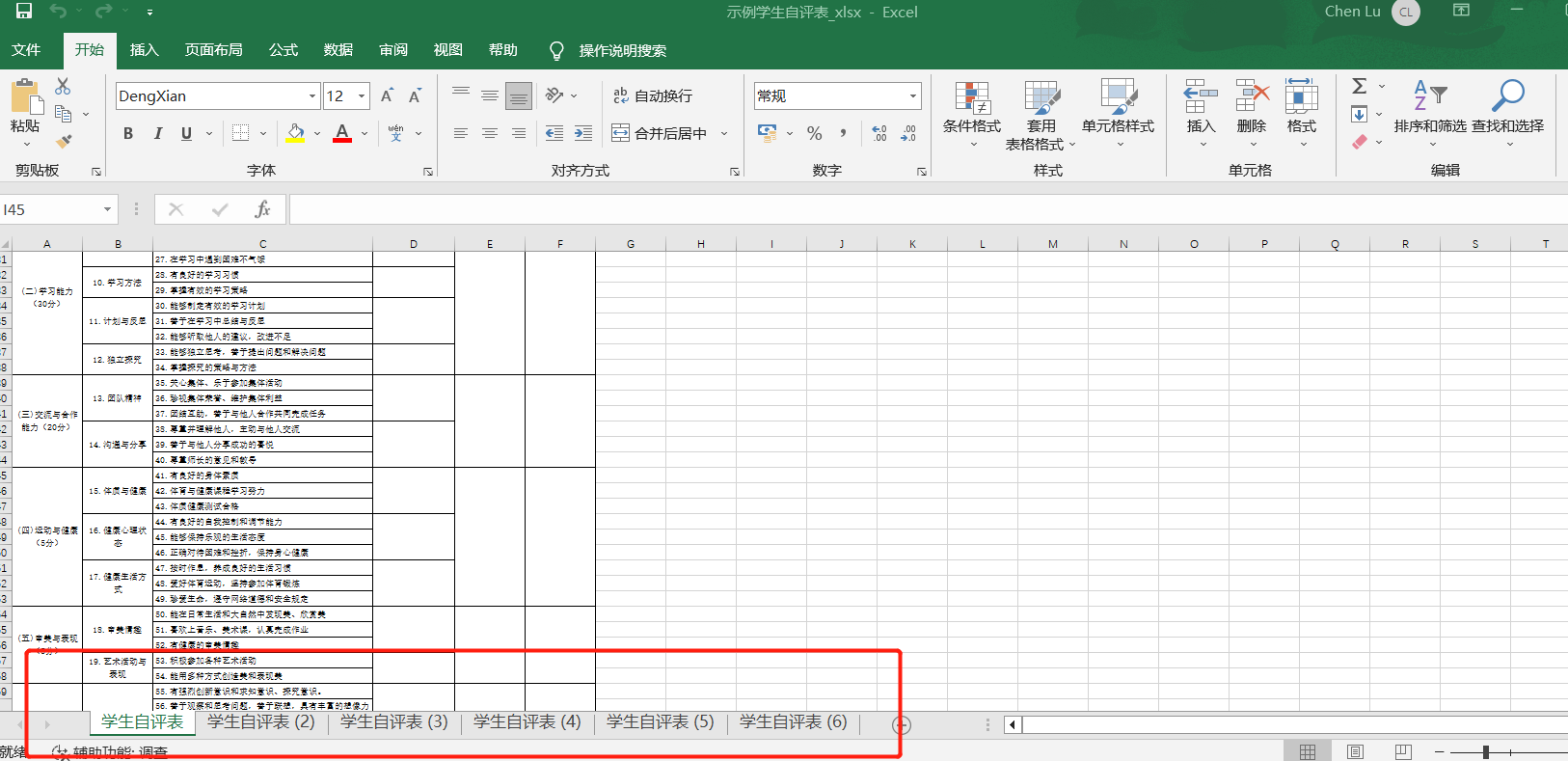Click the Format Painter brush icon
Viewport: 1568px width, 761px height.
coord(64,142)
